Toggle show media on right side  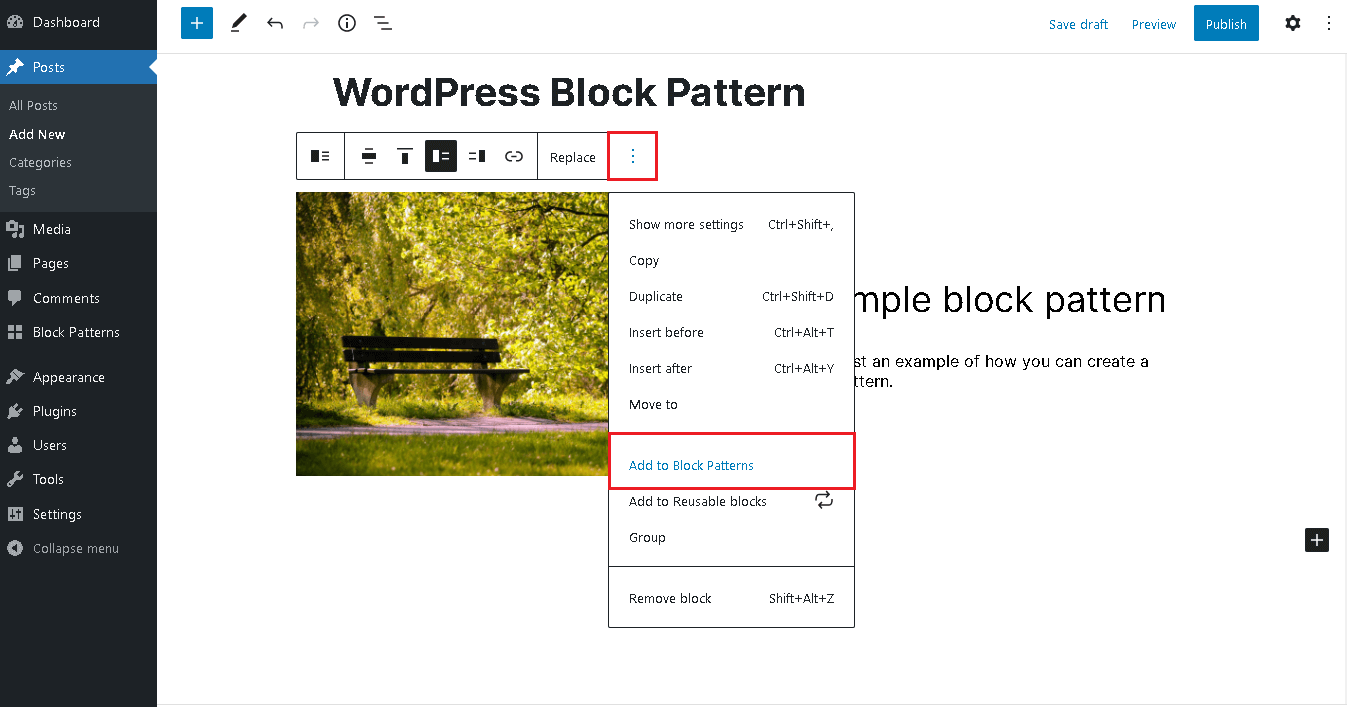coord(476,156)
